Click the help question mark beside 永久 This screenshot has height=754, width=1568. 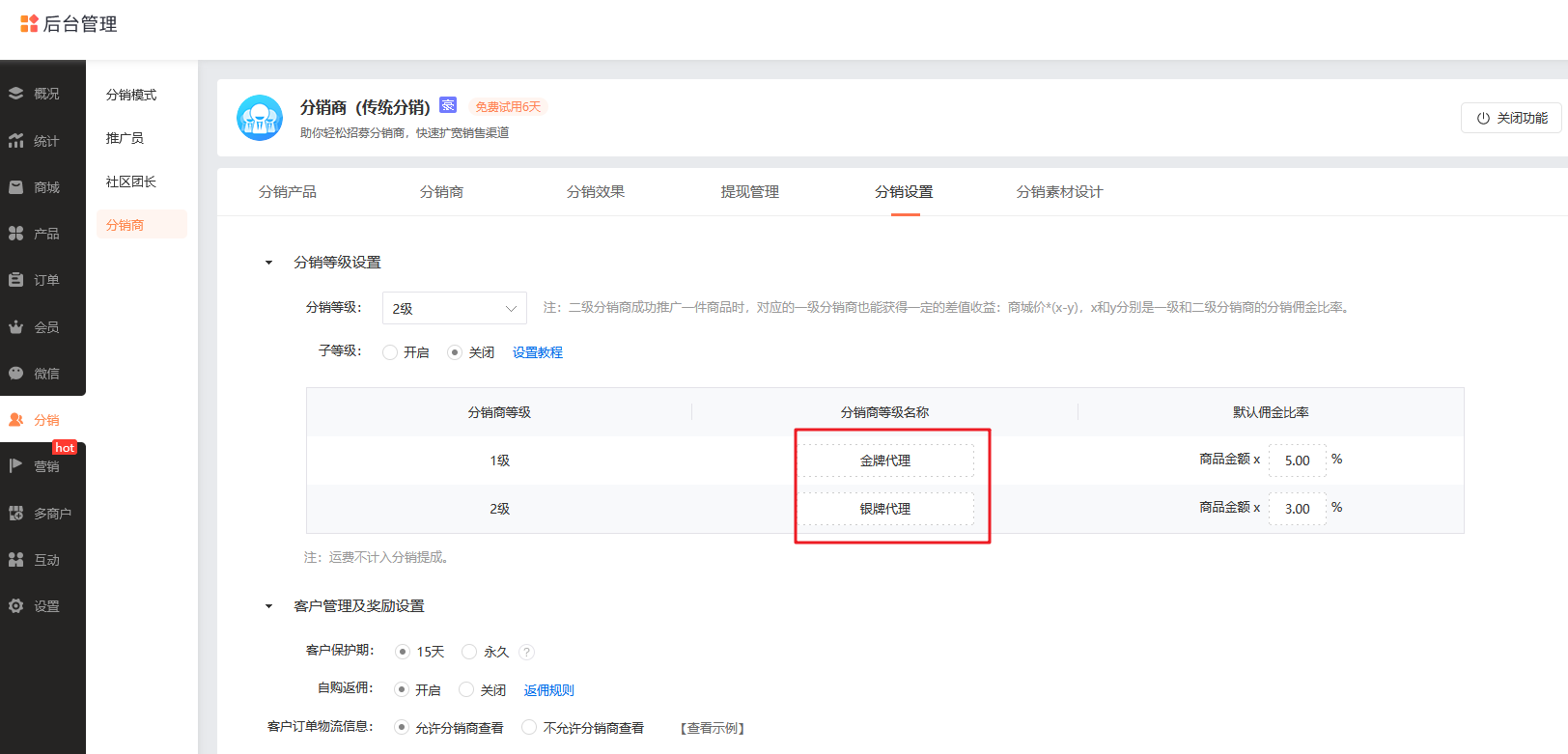[x=526, y=653]
